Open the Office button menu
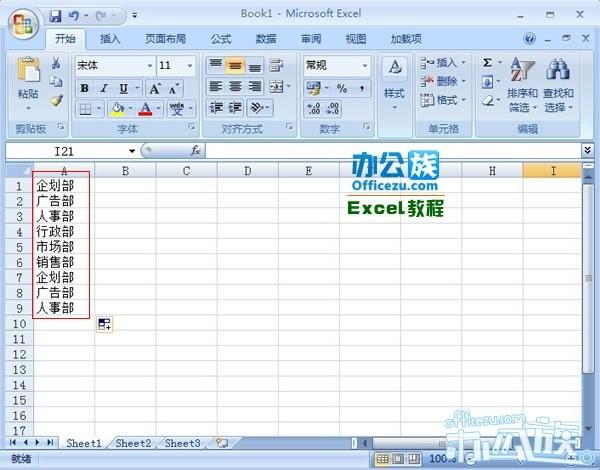Viewport: 600px width, 470px height. click(23, 23)
